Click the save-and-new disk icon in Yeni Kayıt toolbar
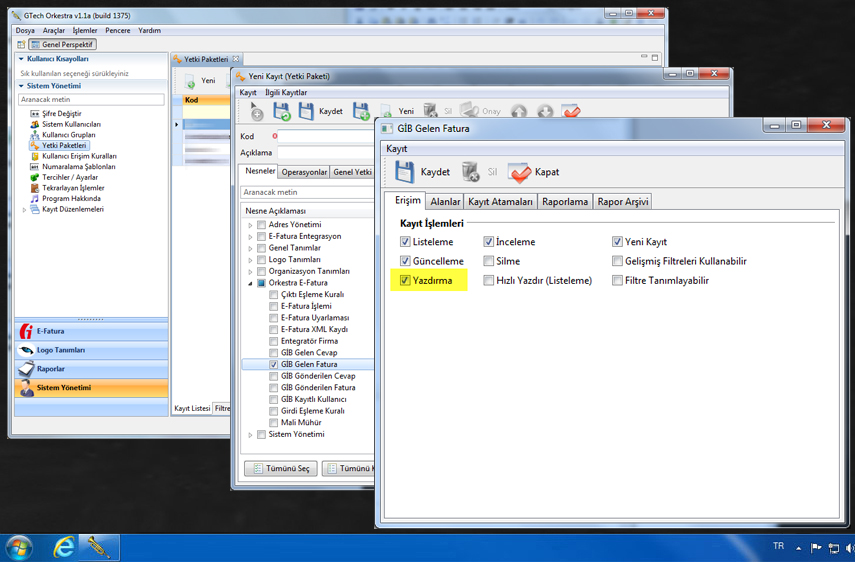 pos(361,111)
